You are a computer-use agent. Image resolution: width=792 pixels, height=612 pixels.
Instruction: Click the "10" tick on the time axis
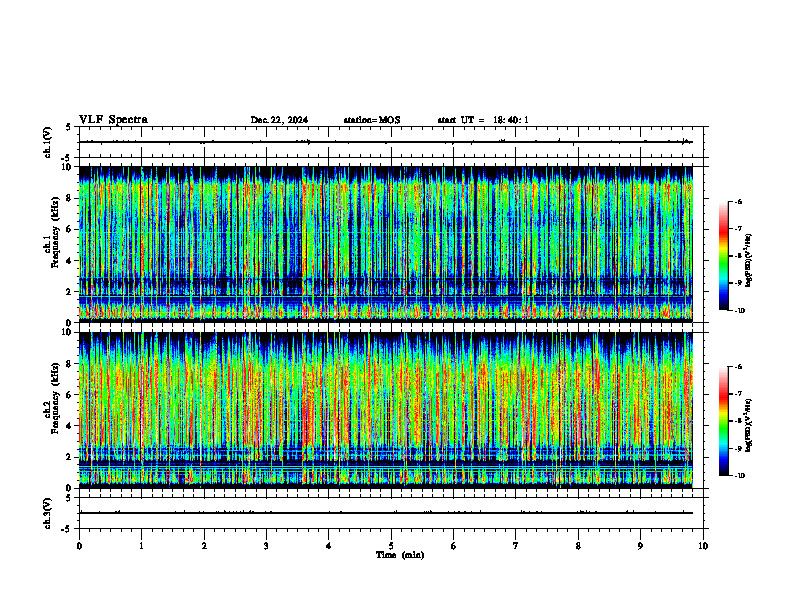703,545
